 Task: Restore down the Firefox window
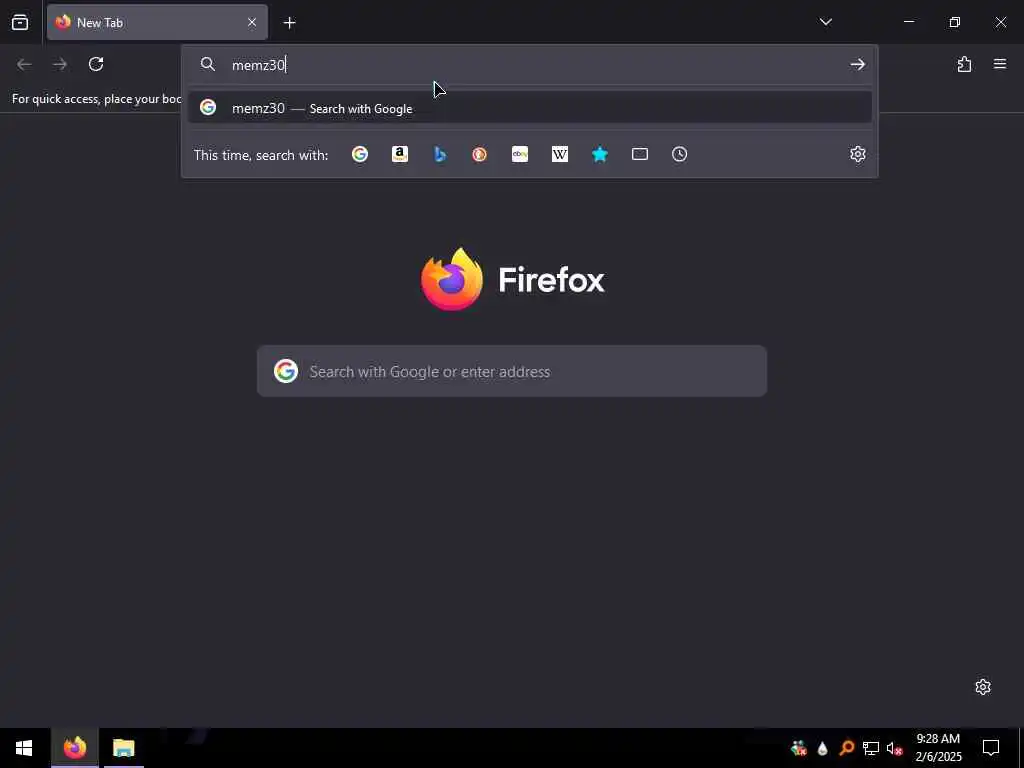(955, 22)
